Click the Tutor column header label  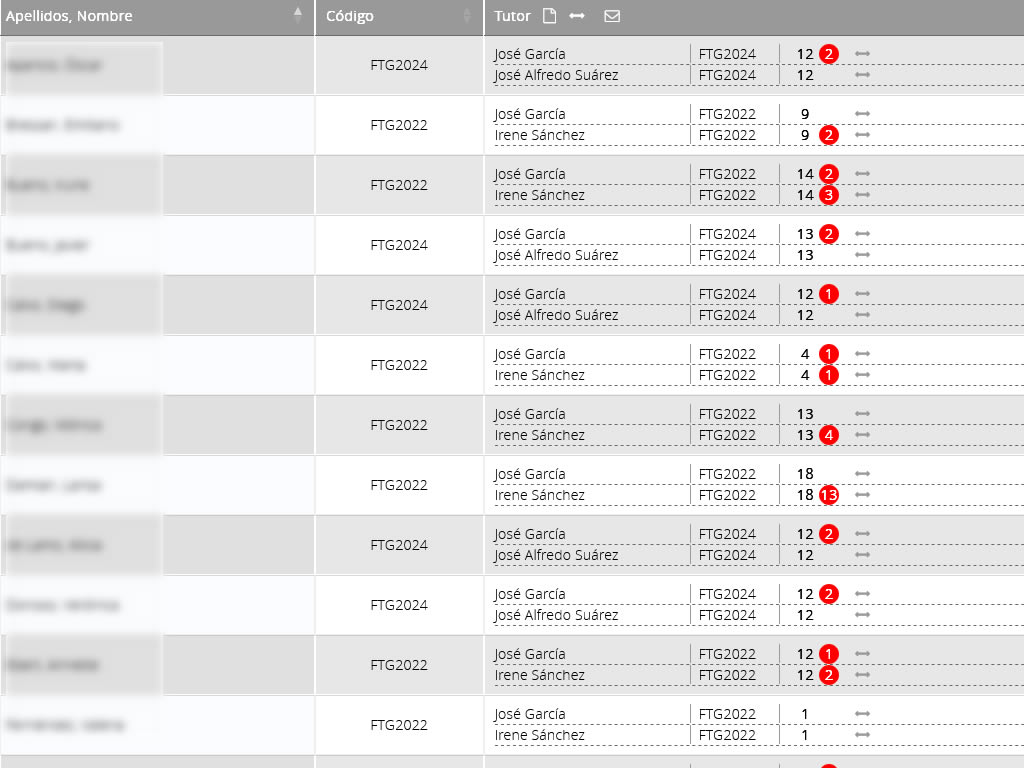coord(512,16)
